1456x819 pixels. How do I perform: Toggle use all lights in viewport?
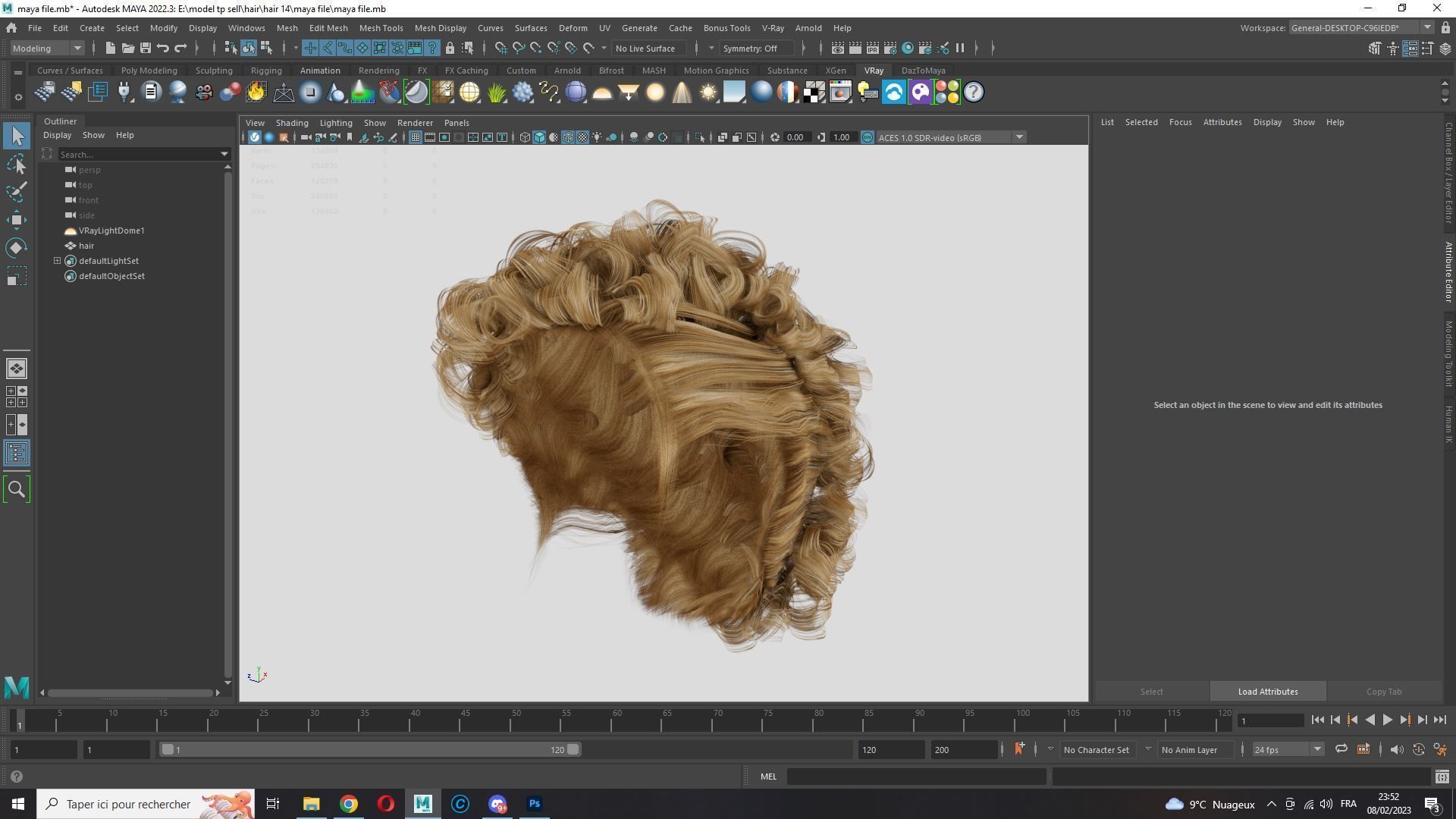598,137
